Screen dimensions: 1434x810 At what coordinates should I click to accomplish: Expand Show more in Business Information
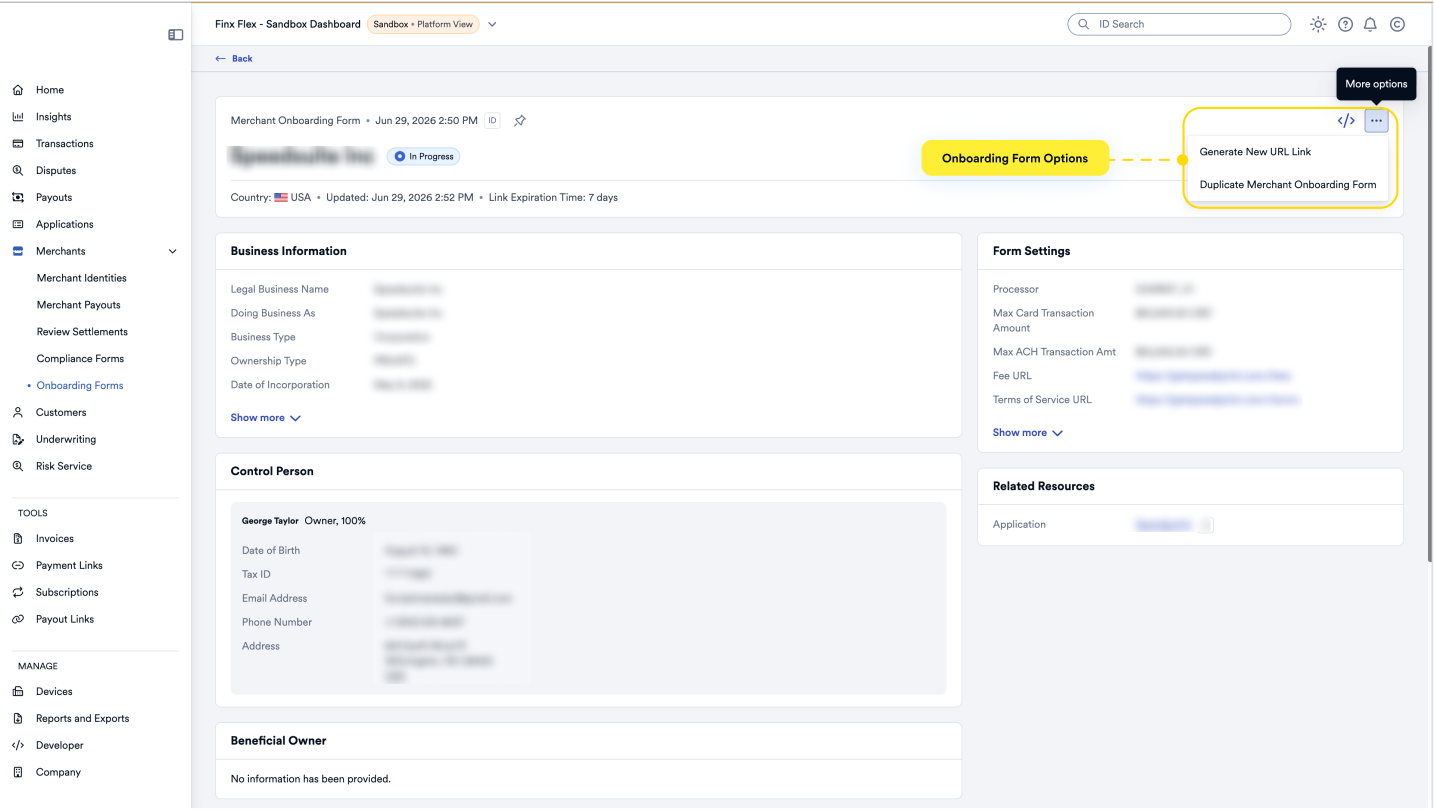tap(266, 418)
